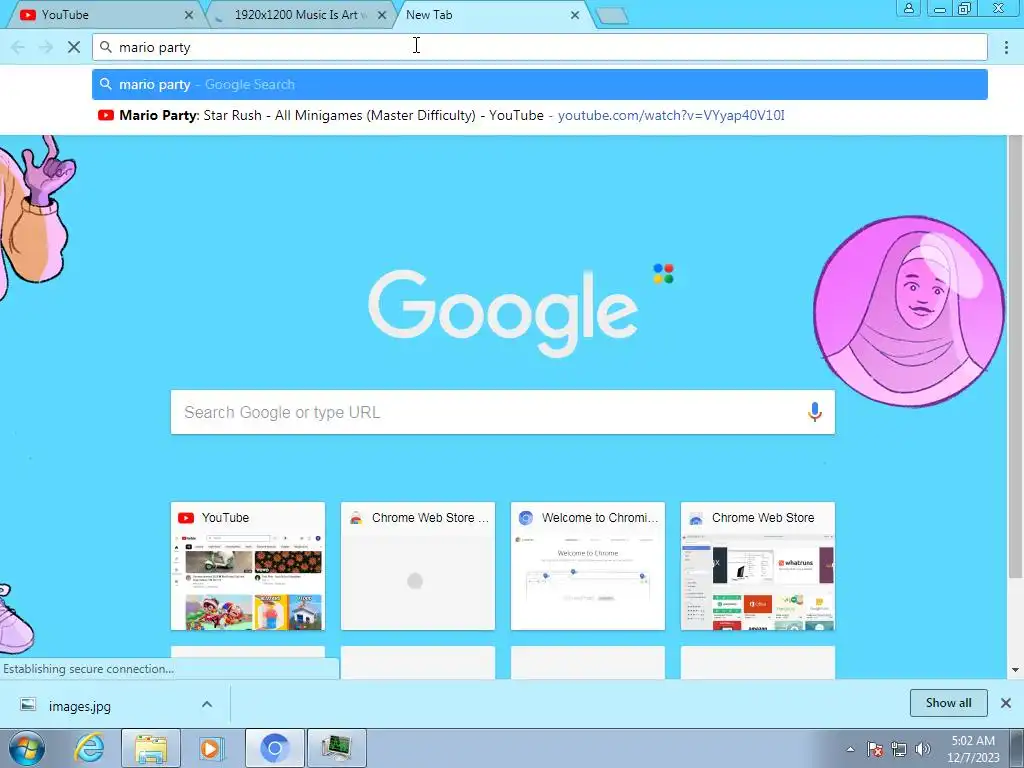Open Windows Media Player from taskbar
This screenshot has width=1024, height=768.
pyautogui.click(x=210, y=748)
